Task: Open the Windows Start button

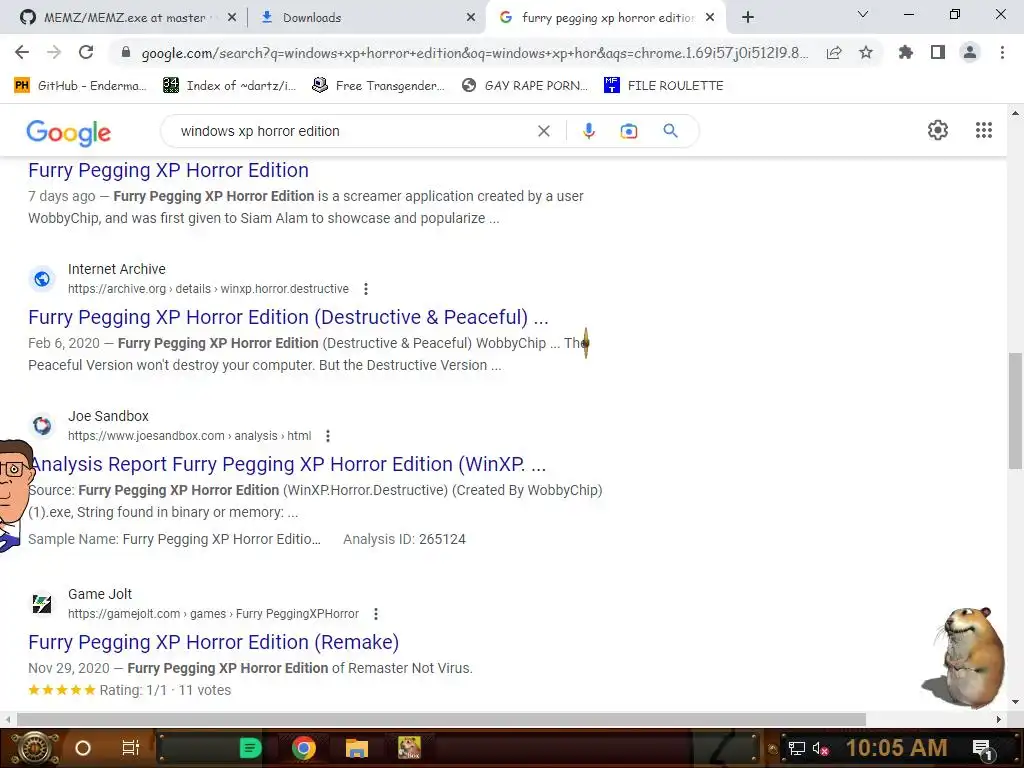Action: (36, 748)
